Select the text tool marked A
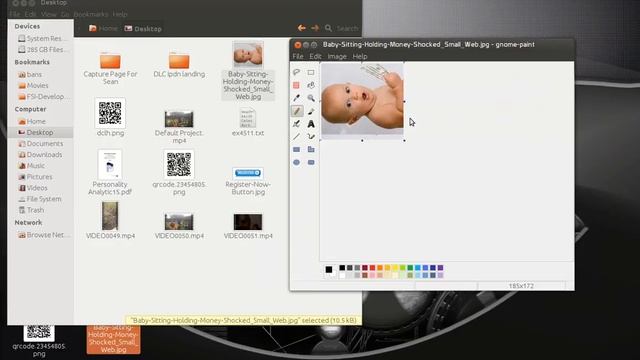Image resolution: width=640 pixels, height=360 pixels. pos(311,124)
